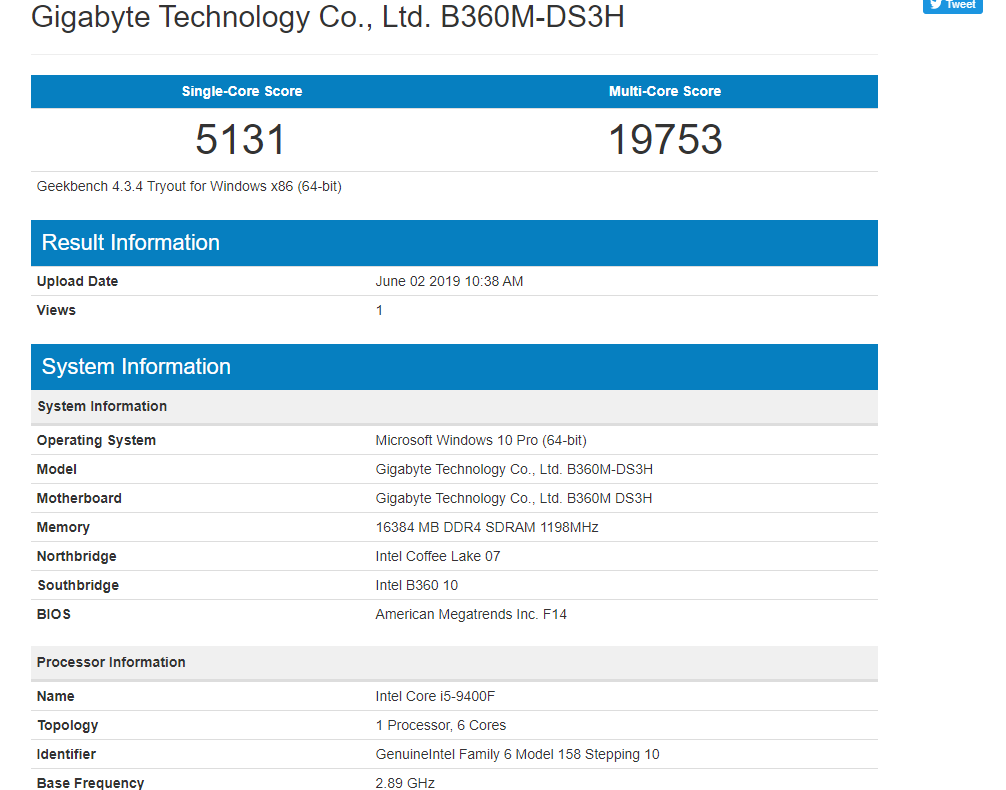Select the date June 02 2019 10:38 AM
Viewport: 1006px width, 790px height.
(x=449, y=281)
